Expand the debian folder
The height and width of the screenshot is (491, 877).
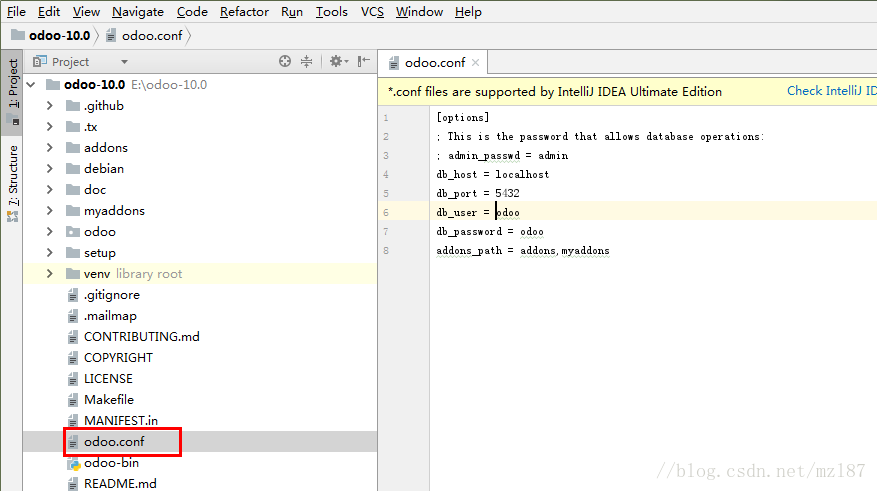[x=50, y=169]
